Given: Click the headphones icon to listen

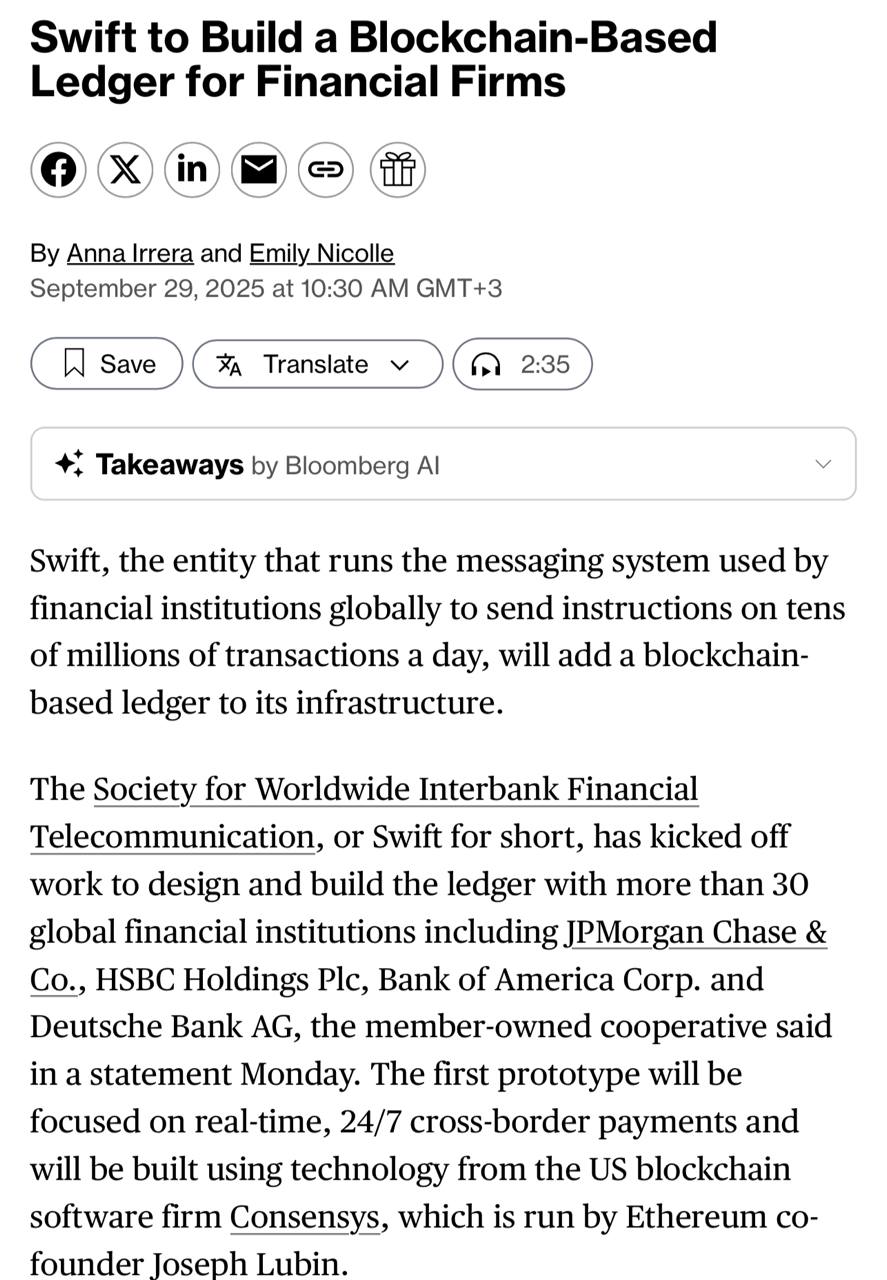Looking at the screenshot, I should 486,365.
